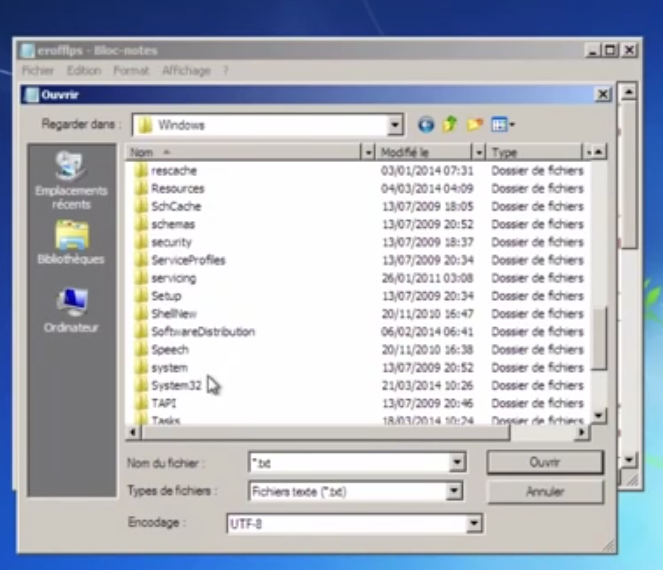The image size is (663, 570).
Task: Click Bloc-notes scroll up arrow
Action: [x=629, y=91]
